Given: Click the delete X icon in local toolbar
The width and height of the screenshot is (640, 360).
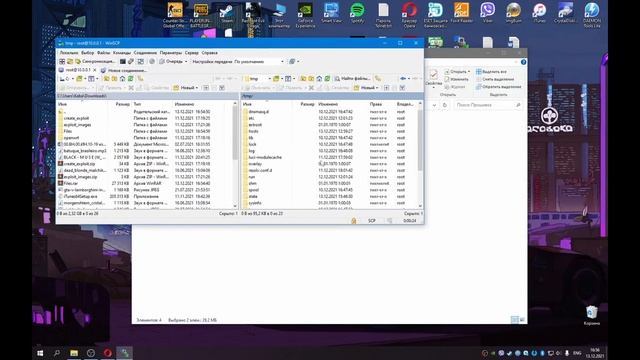Looking at the screenshot, I should coord(131,88).
